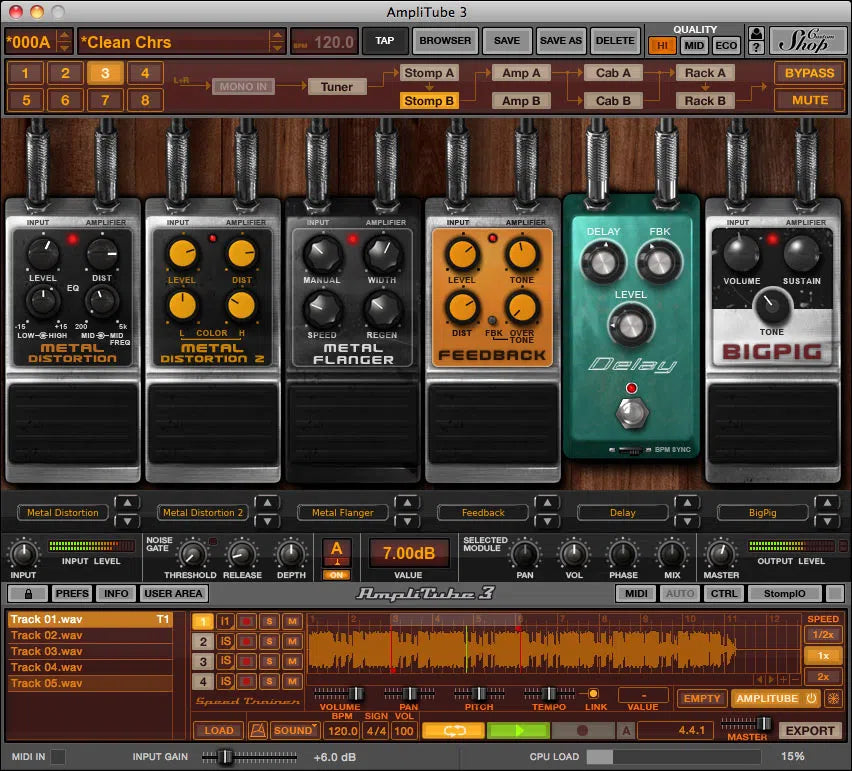Click the SAVE AS button
852x771 pixels.
(560, 41)
